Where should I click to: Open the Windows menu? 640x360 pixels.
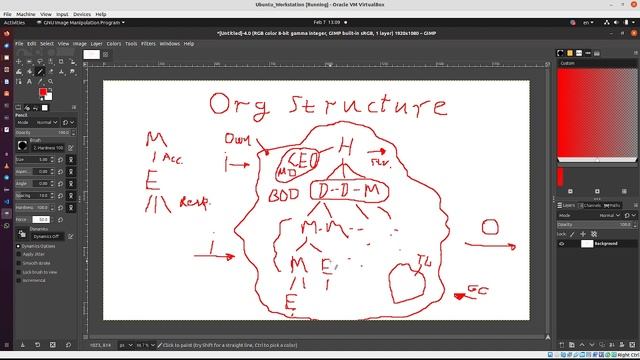point(170,44)
